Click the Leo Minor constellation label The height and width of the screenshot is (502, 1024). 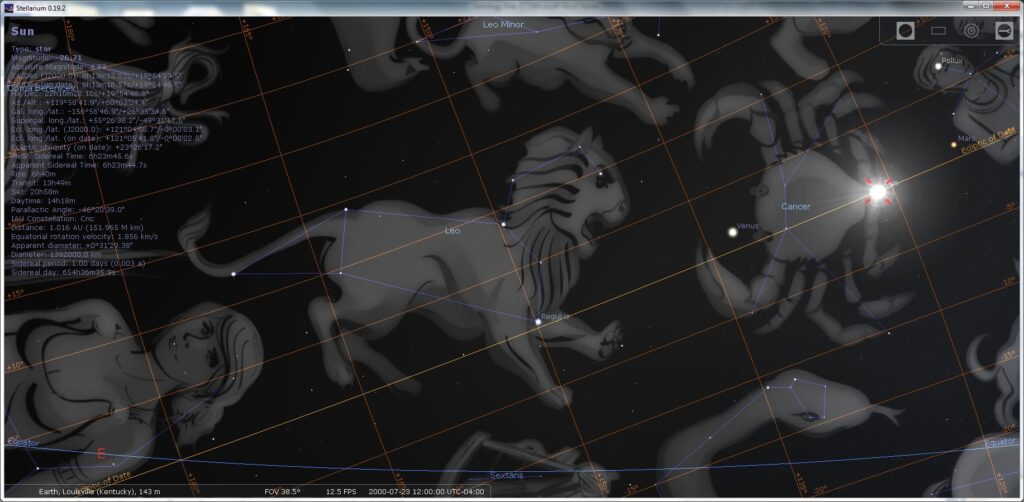point(503,24)
